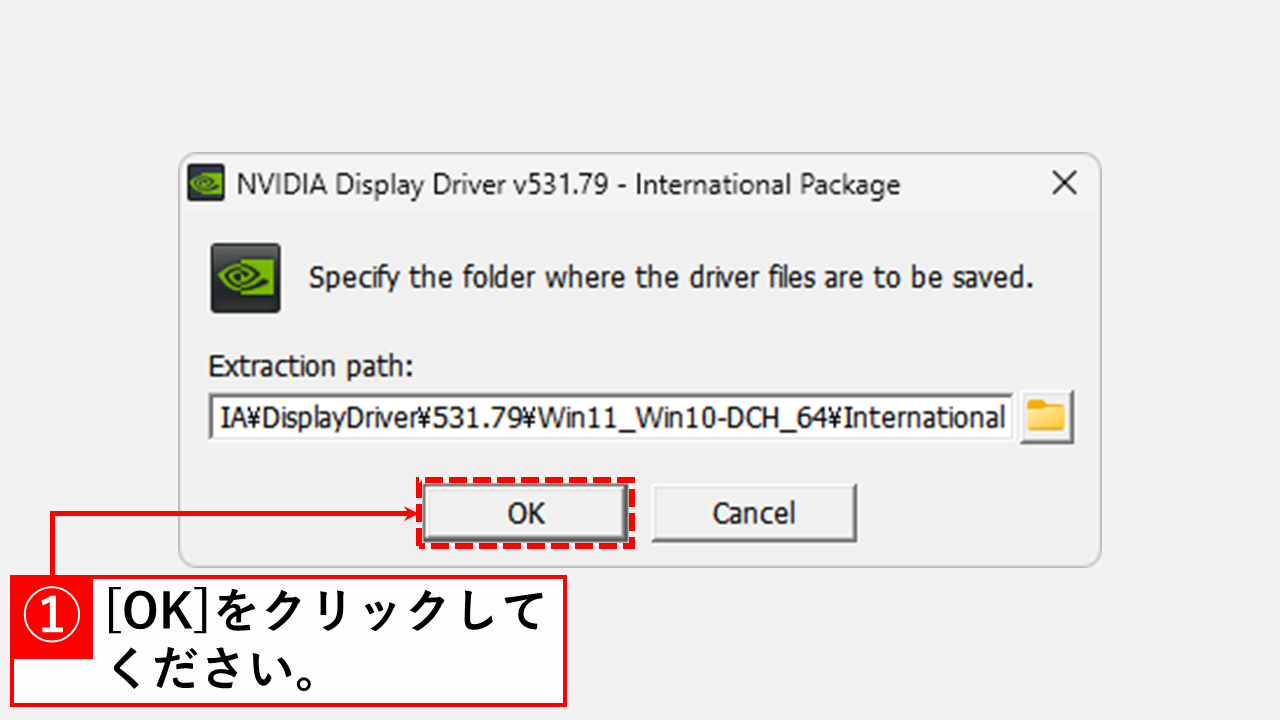Select the NVIDIA logo icon in the title bar
The height and width of the screenshot is (720, 1280).
pyautogui.click(x=205, y=184)
